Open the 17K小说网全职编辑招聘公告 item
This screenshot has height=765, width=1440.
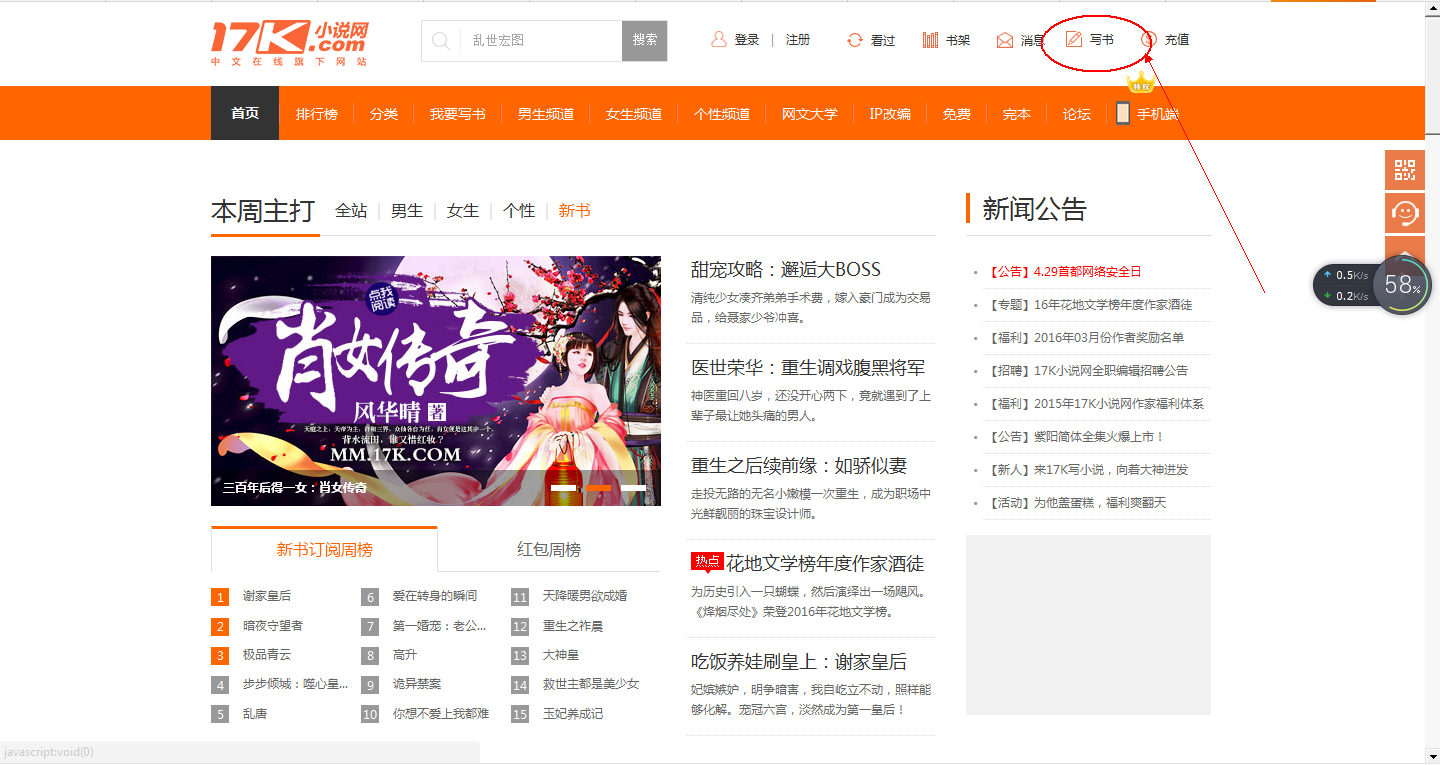click(x=1087, y=370)
